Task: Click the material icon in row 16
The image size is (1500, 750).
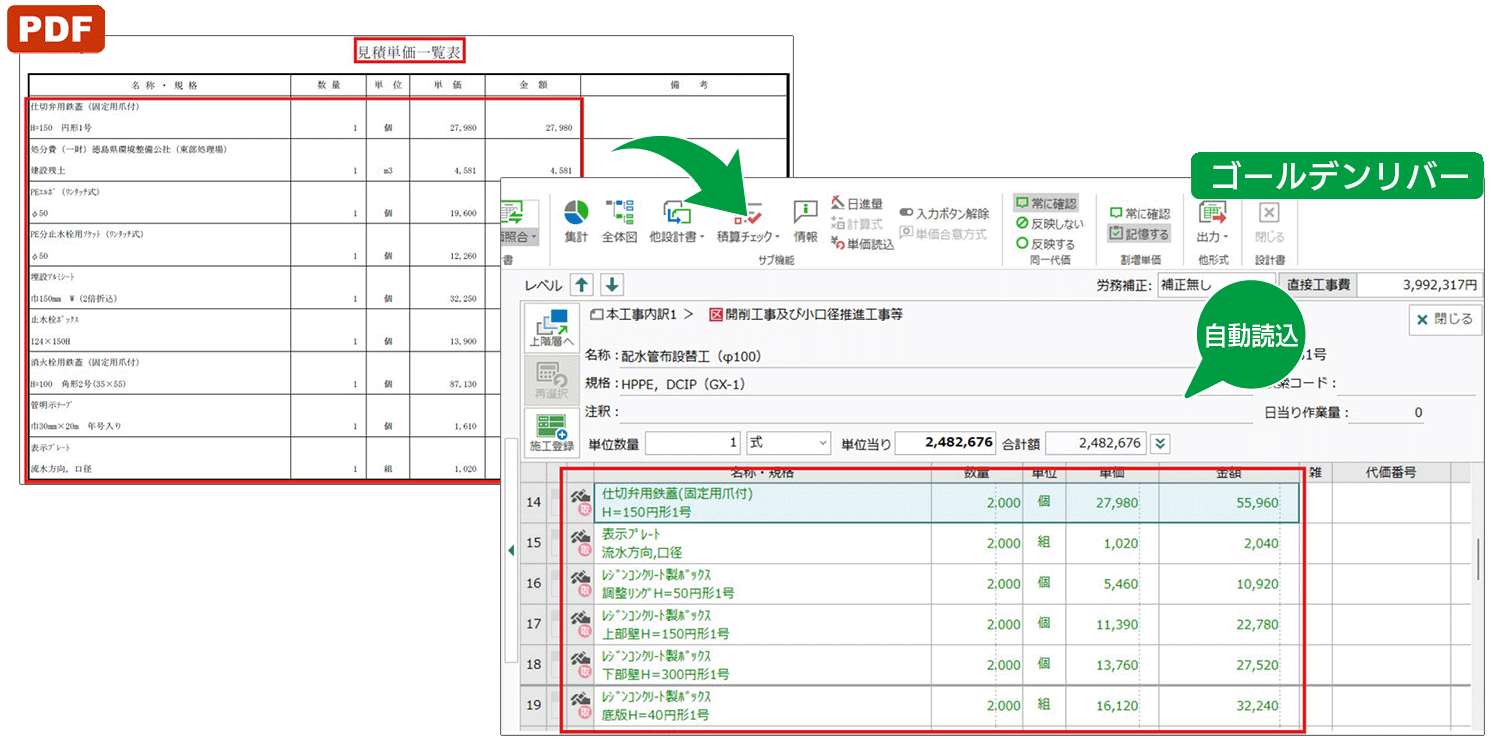Action: [580, 583]
